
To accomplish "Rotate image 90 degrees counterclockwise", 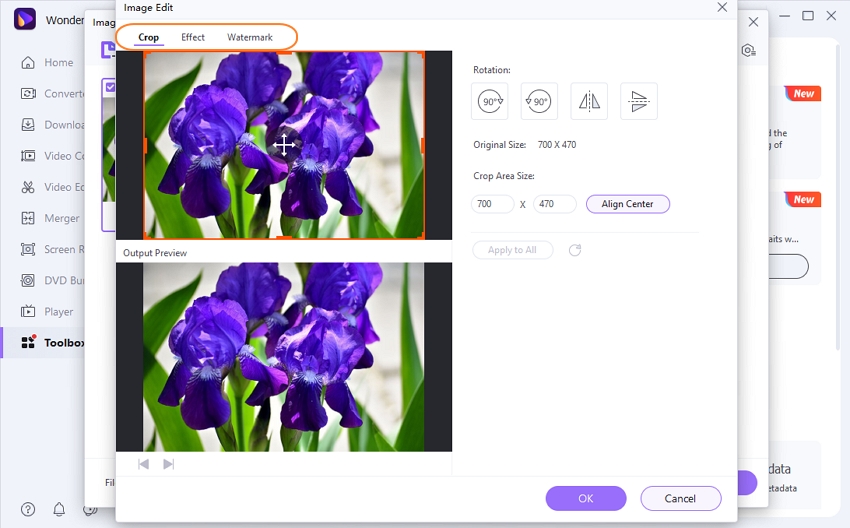I will [539, 101].
